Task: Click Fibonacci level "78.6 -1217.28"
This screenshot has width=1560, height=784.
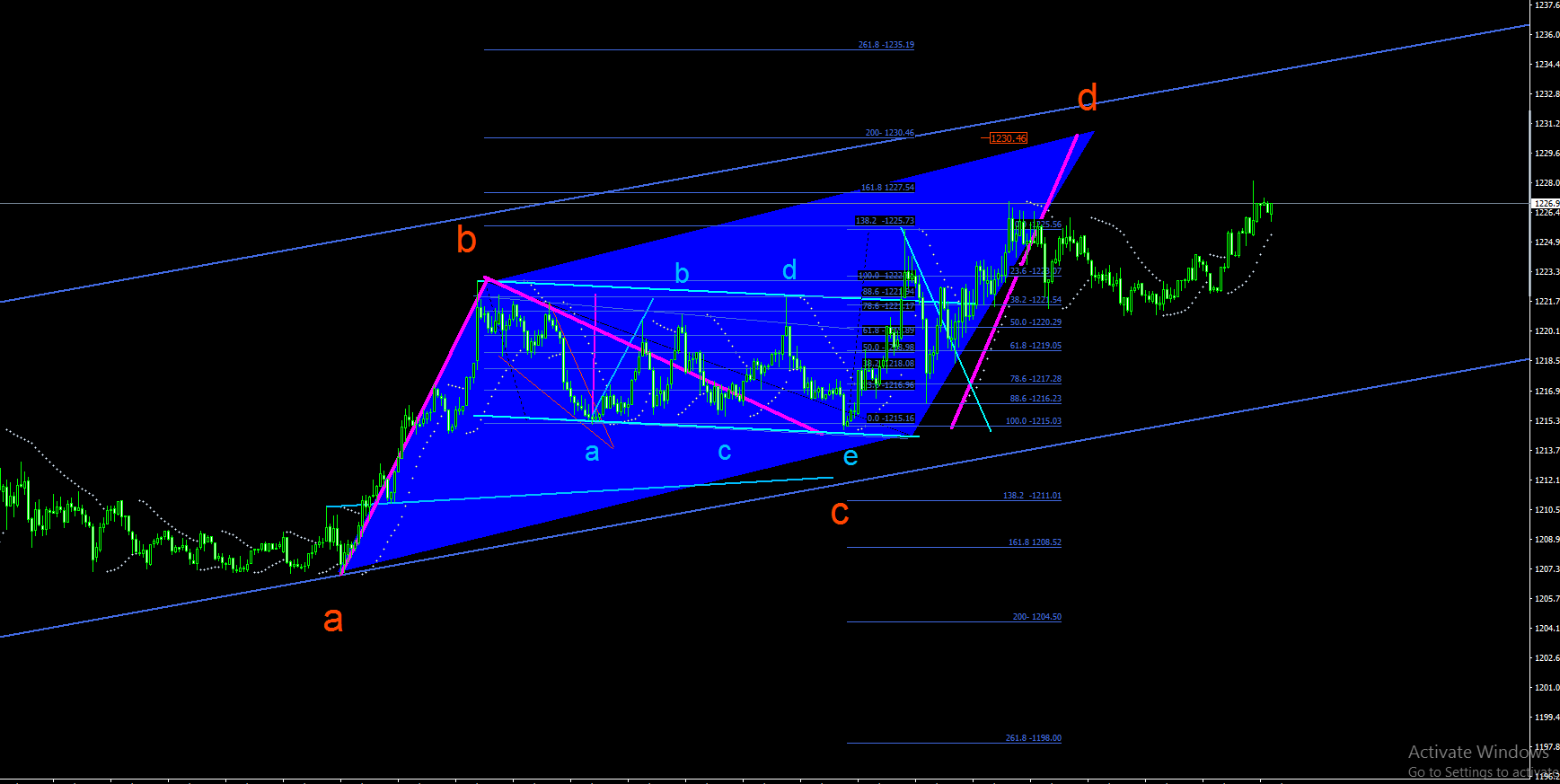Action: tap(1036, 379)
